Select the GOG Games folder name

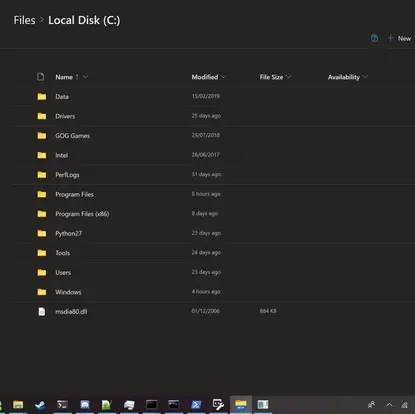(72, 136)
